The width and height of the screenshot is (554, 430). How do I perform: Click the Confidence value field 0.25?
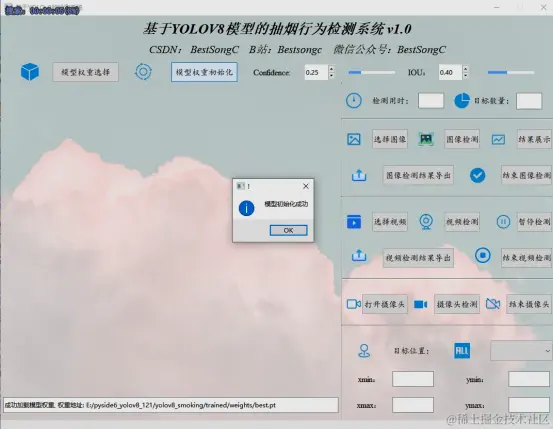(317, 72)
